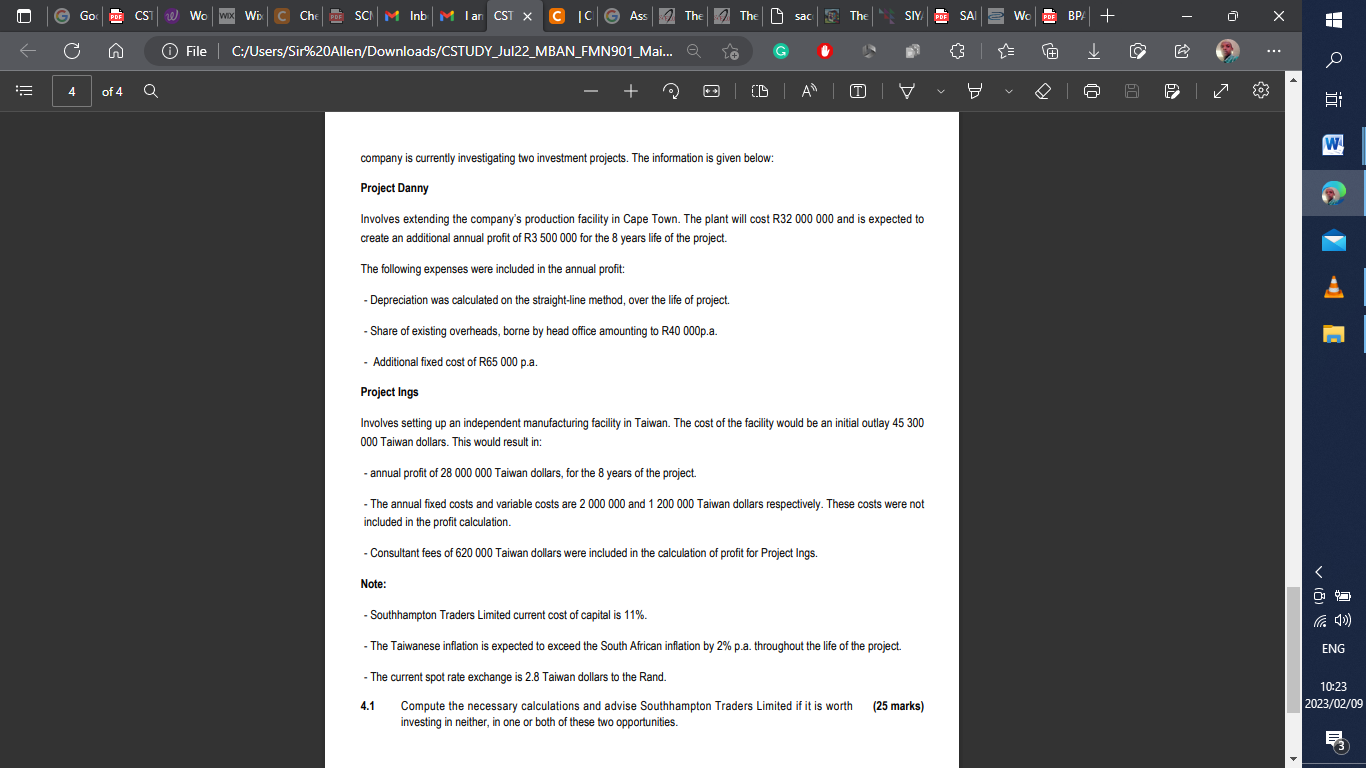This screenshot has height=768, width=1366.
Task: Open the volume control
Action: point(1344,620)
